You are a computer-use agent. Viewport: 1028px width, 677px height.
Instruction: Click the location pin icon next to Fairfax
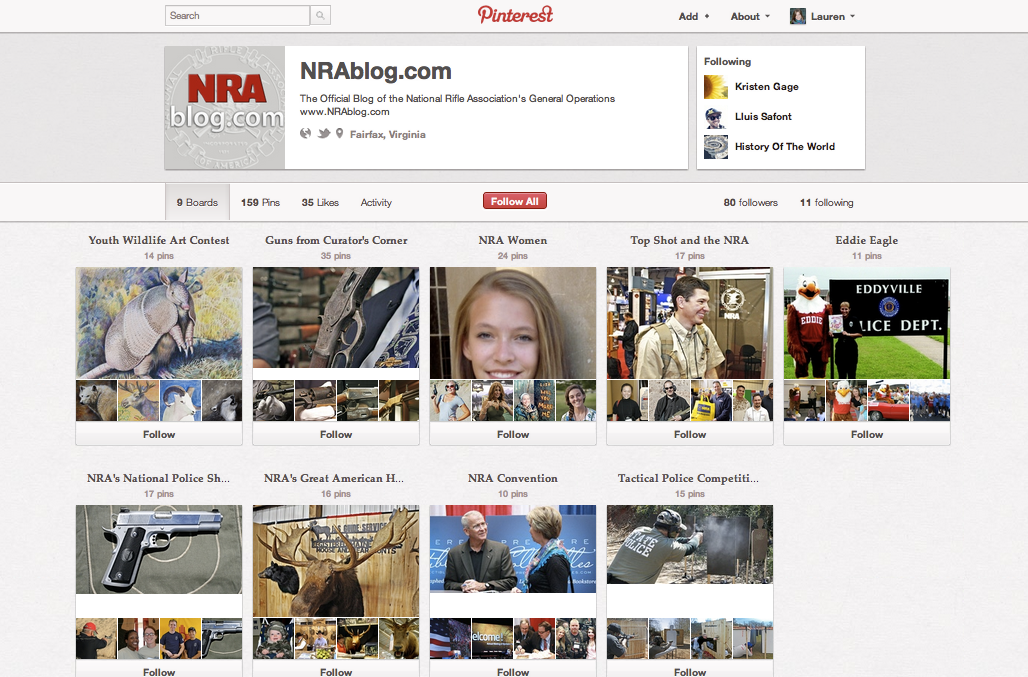339,133
